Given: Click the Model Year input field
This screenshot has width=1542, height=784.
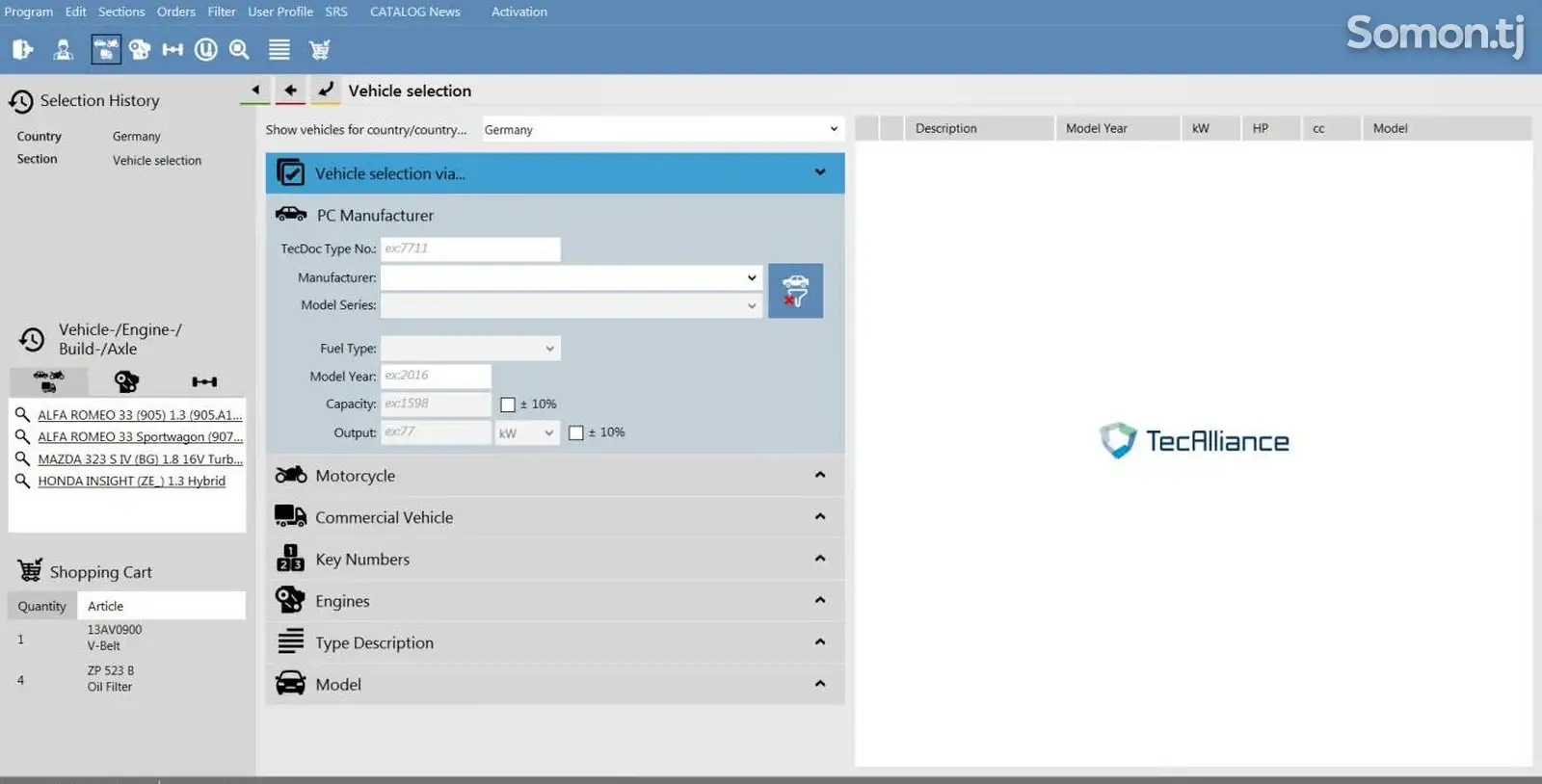Looking at the screenshot, I should coord(436,376).
